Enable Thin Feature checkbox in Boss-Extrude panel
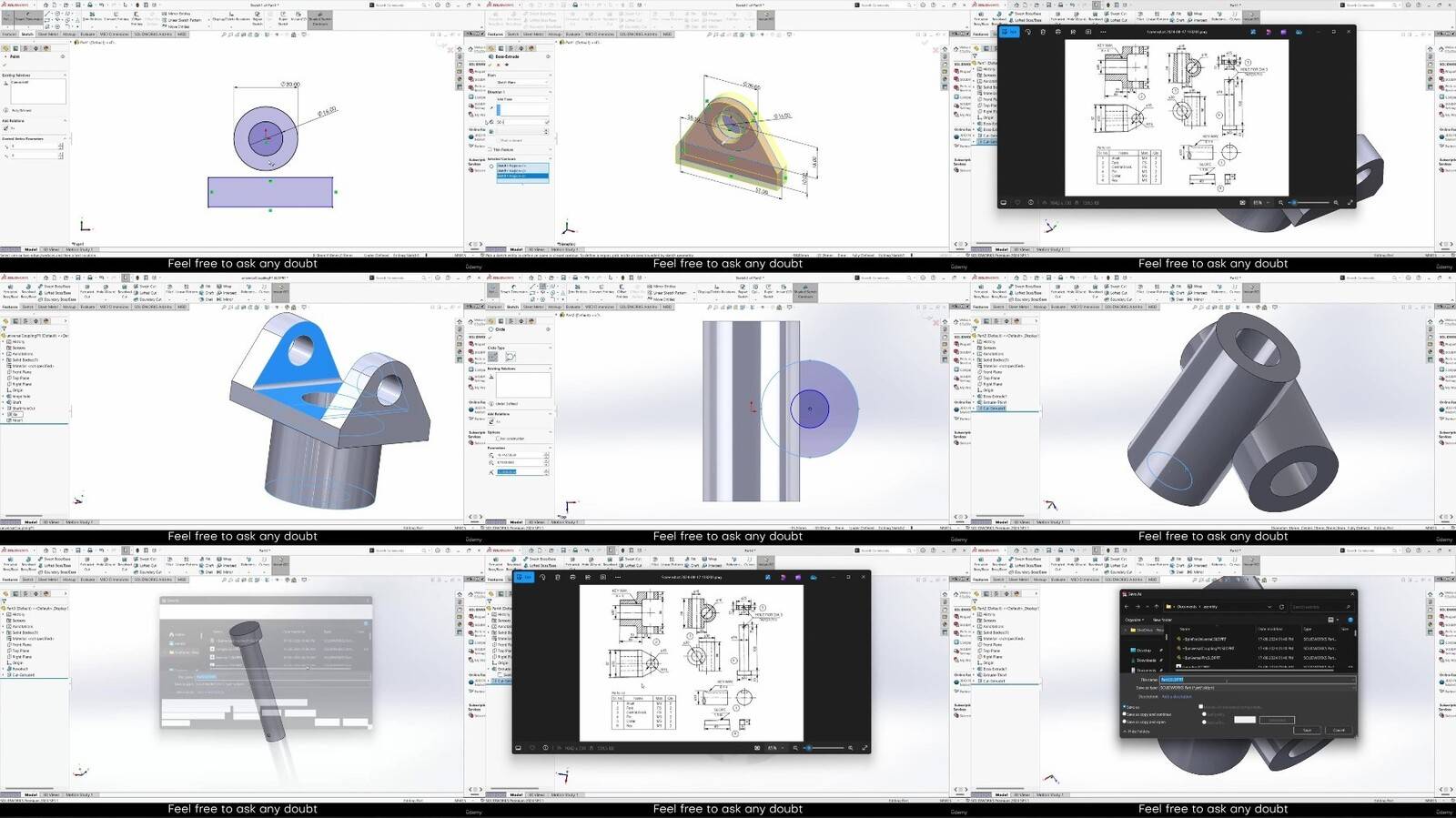The image size is (1456, 818). pos(490,149)
